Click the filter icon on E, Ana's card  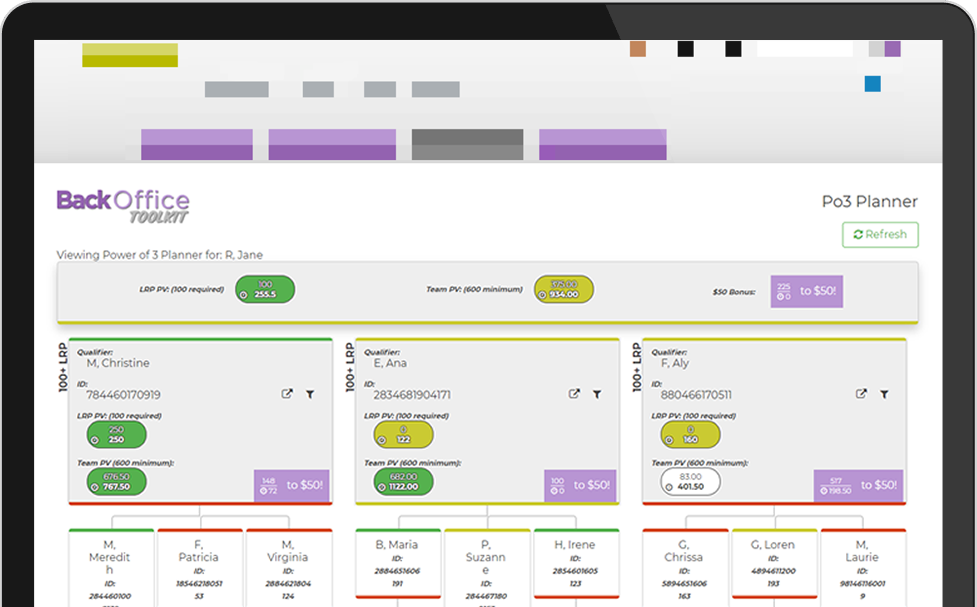[597, 395]
